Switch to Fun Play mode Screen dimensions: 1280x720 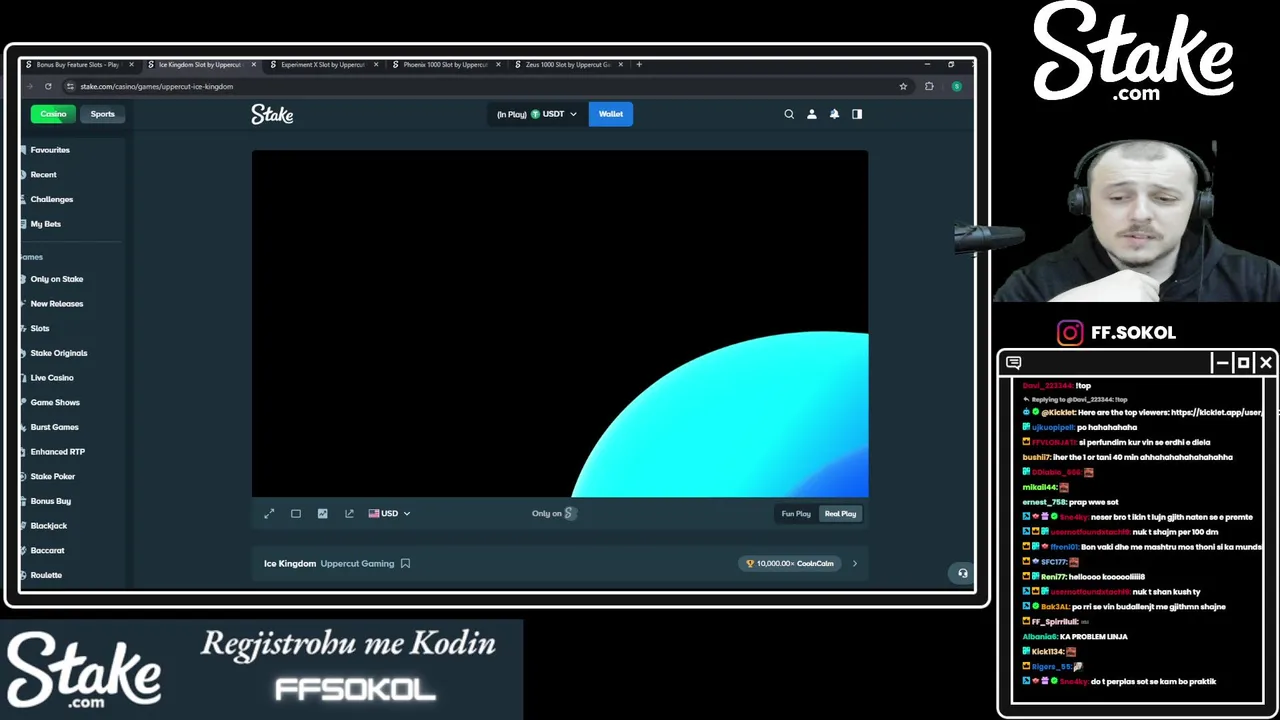[796, 514]
